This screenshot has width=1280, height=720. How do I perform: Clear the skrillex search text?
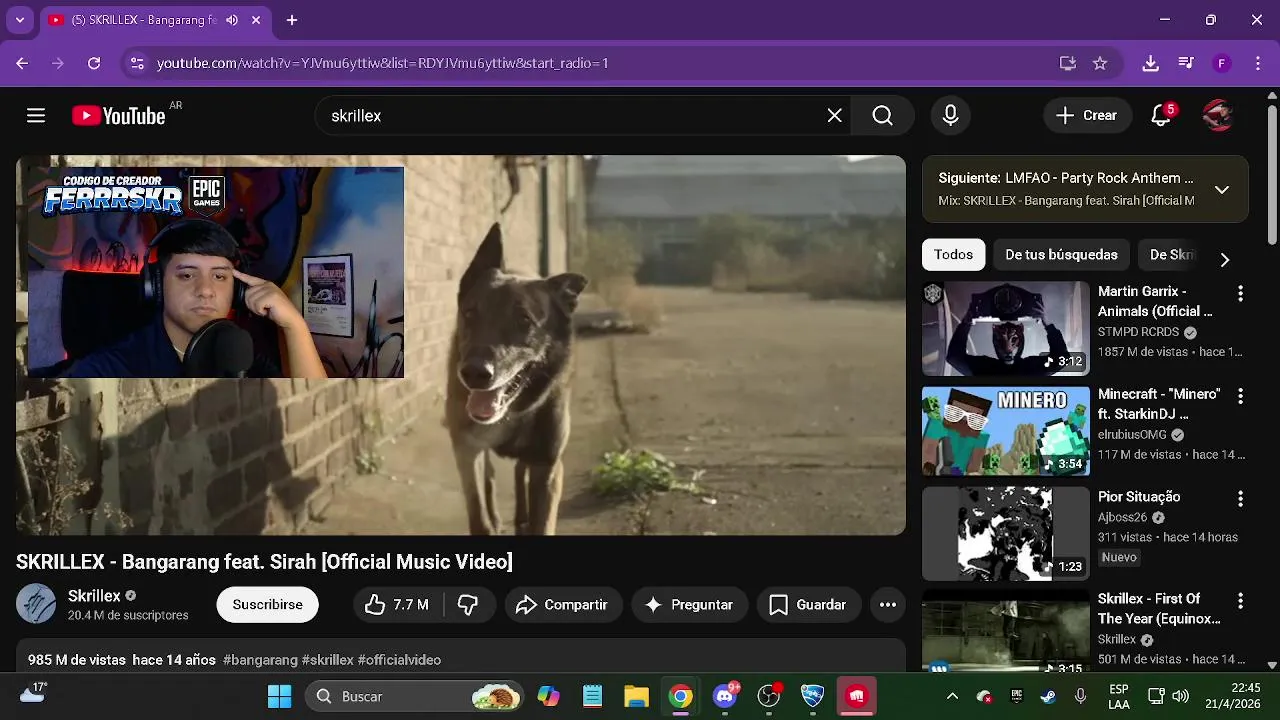[835, 116]
